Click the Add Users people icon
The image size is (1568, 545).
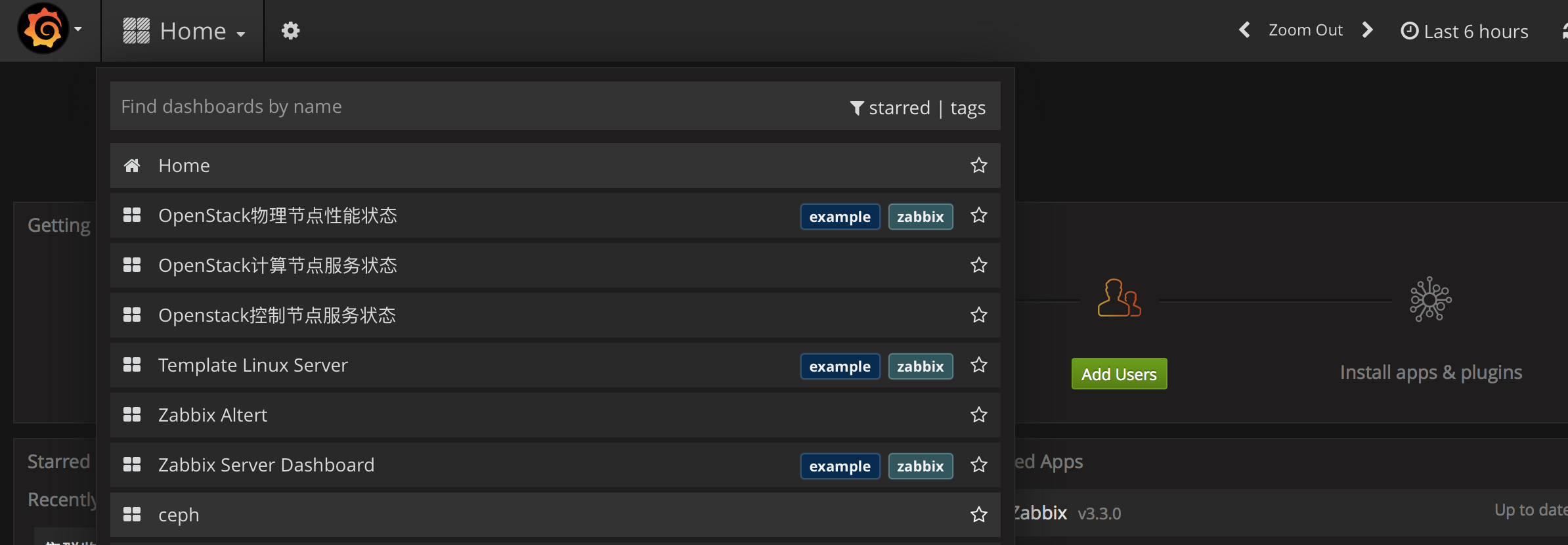1119,298
